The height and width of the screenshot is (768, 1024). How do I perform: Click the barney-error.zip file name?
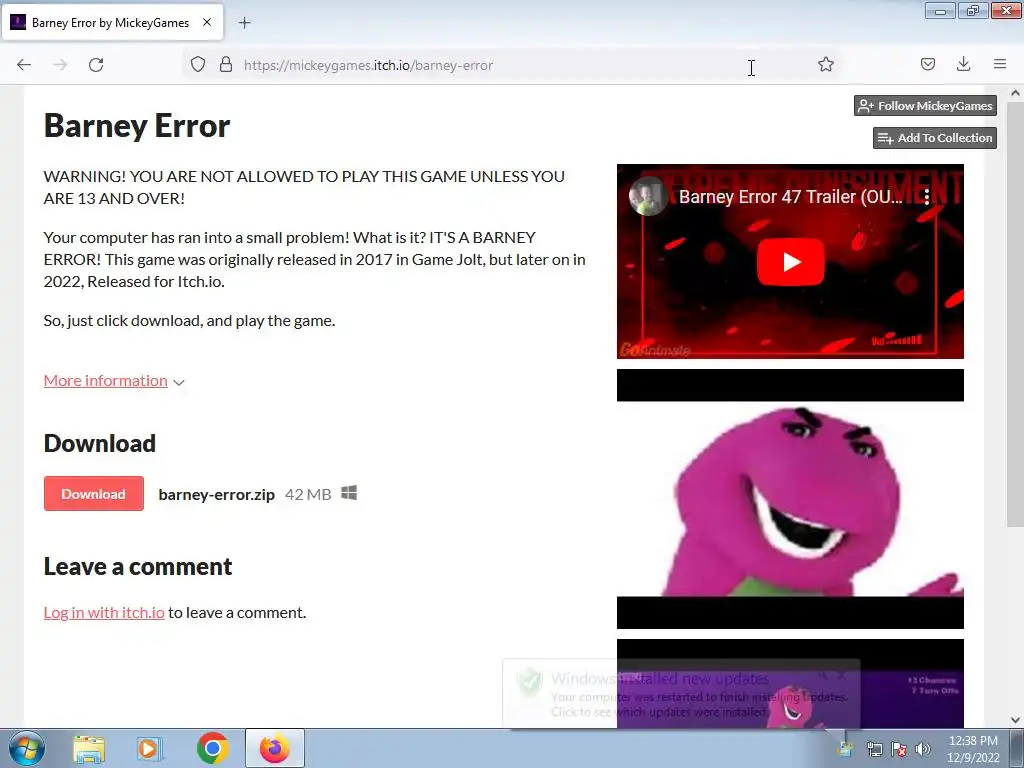pyautogui.click(x=216, y=494)
